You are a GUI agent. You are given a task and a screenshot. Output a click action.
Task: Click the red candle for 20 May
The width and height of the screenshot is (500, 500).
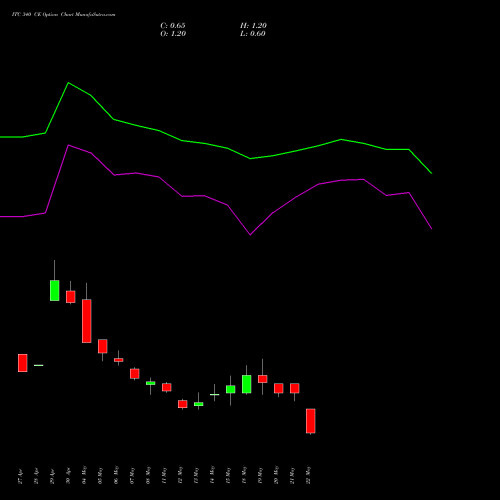[279, 388]
